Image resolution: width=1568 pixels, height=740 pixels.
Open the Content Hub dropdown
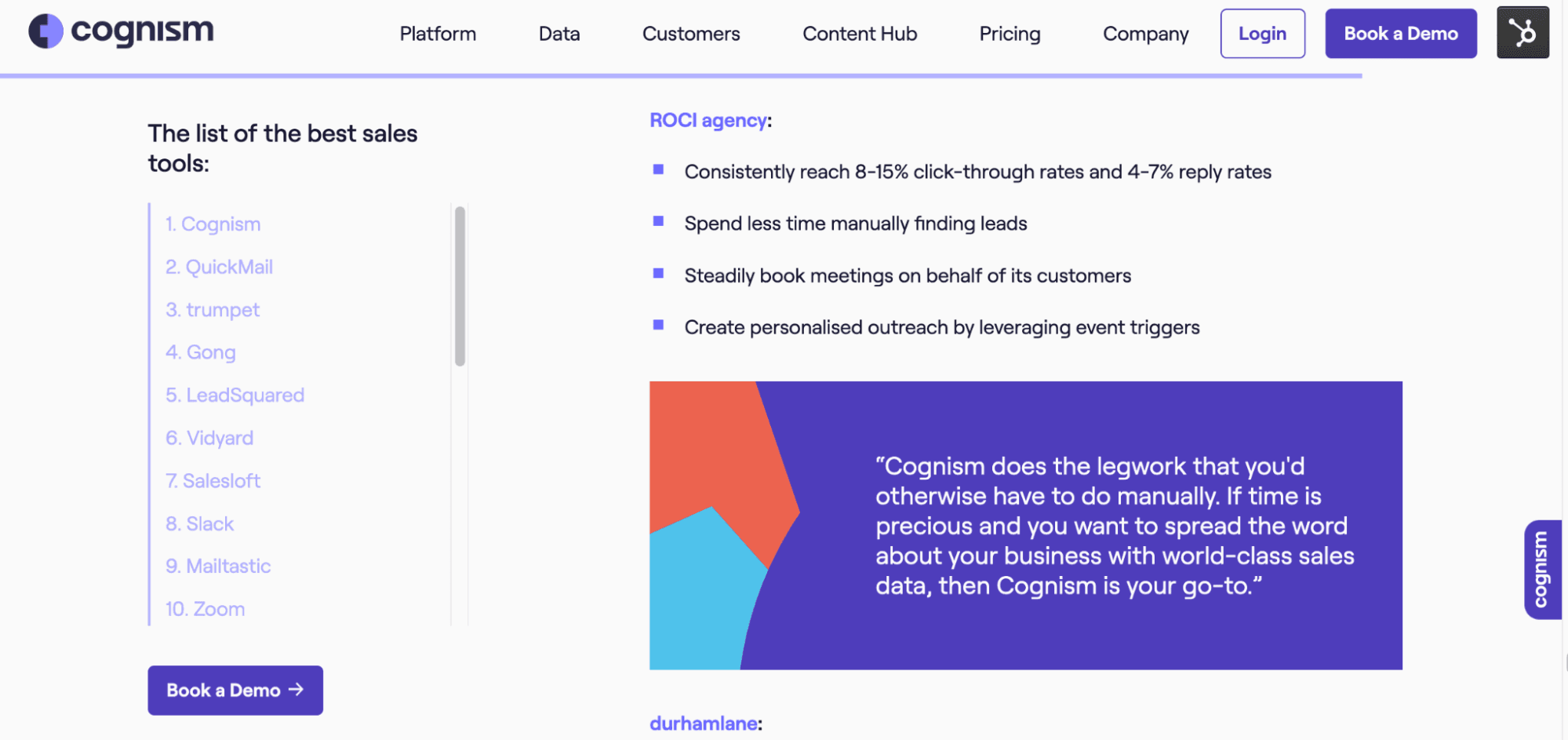(x=859, y=34)
